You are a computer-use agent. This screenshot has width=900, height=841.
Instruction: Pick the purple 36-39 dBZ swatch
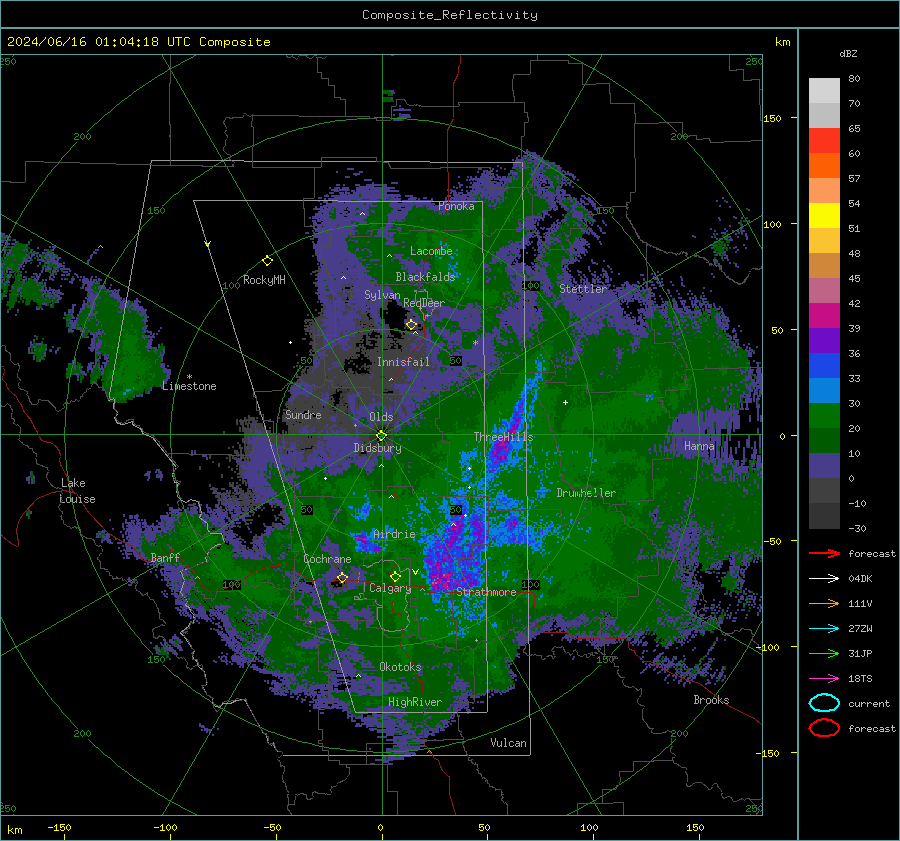[x=824, y=341]
